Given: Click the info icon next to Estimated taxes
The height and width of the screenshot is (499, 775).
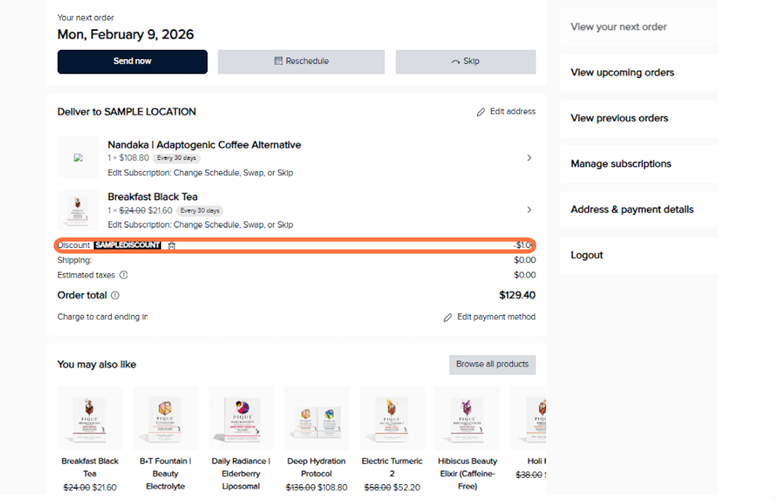Looking at the screenshot, I should point(124,275).
